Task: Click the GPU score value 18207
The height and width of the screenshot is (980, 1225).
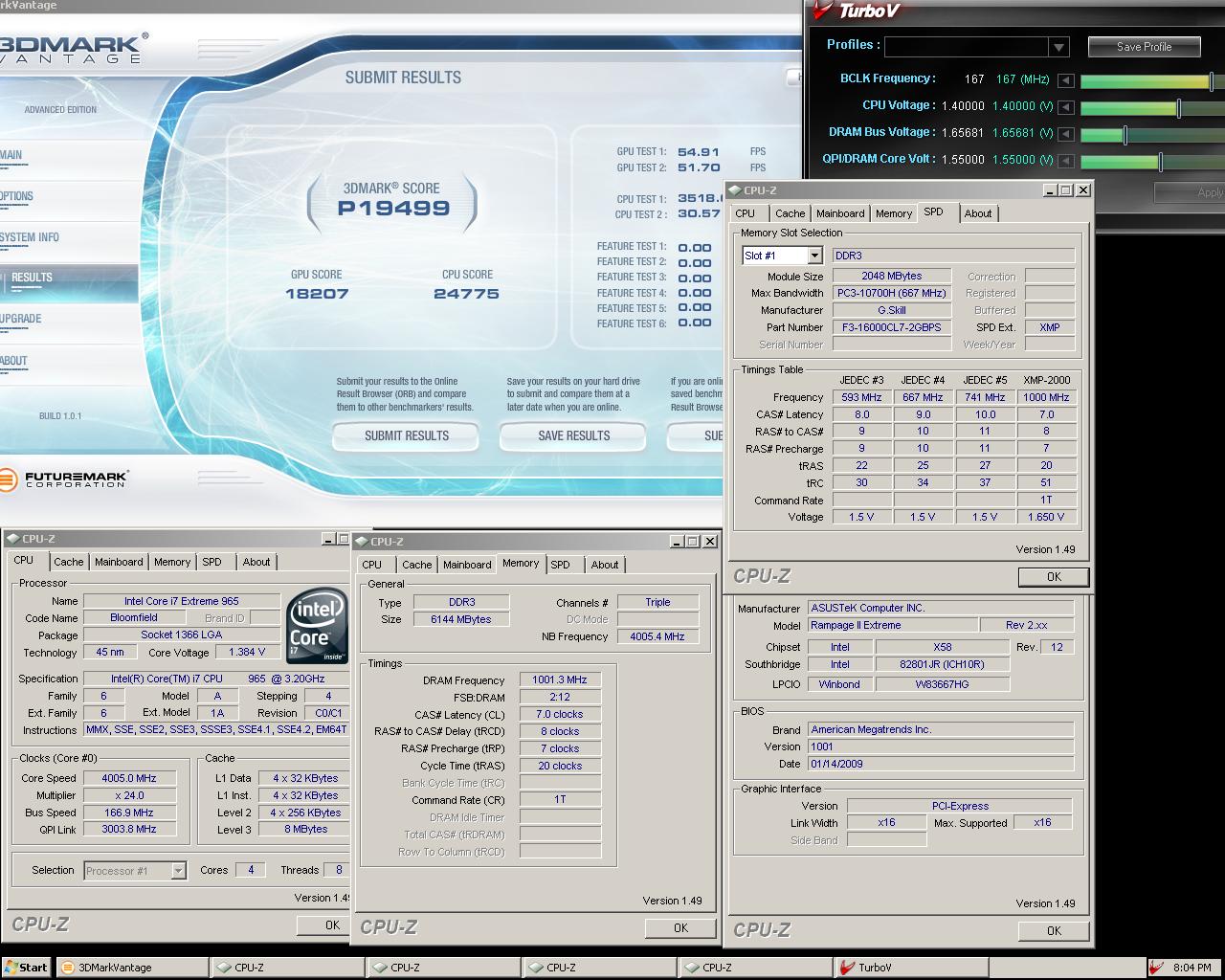Action: (x=317, y=294)
